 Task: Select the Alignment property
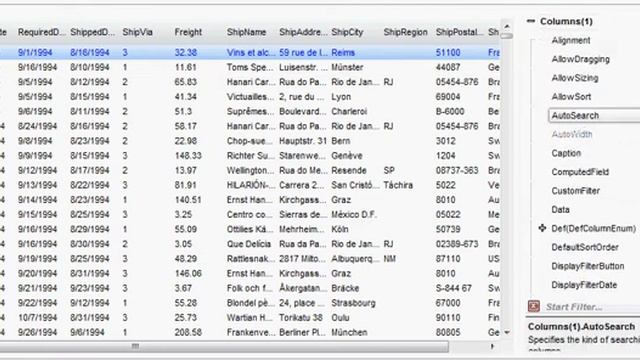(x=571, y=40)
